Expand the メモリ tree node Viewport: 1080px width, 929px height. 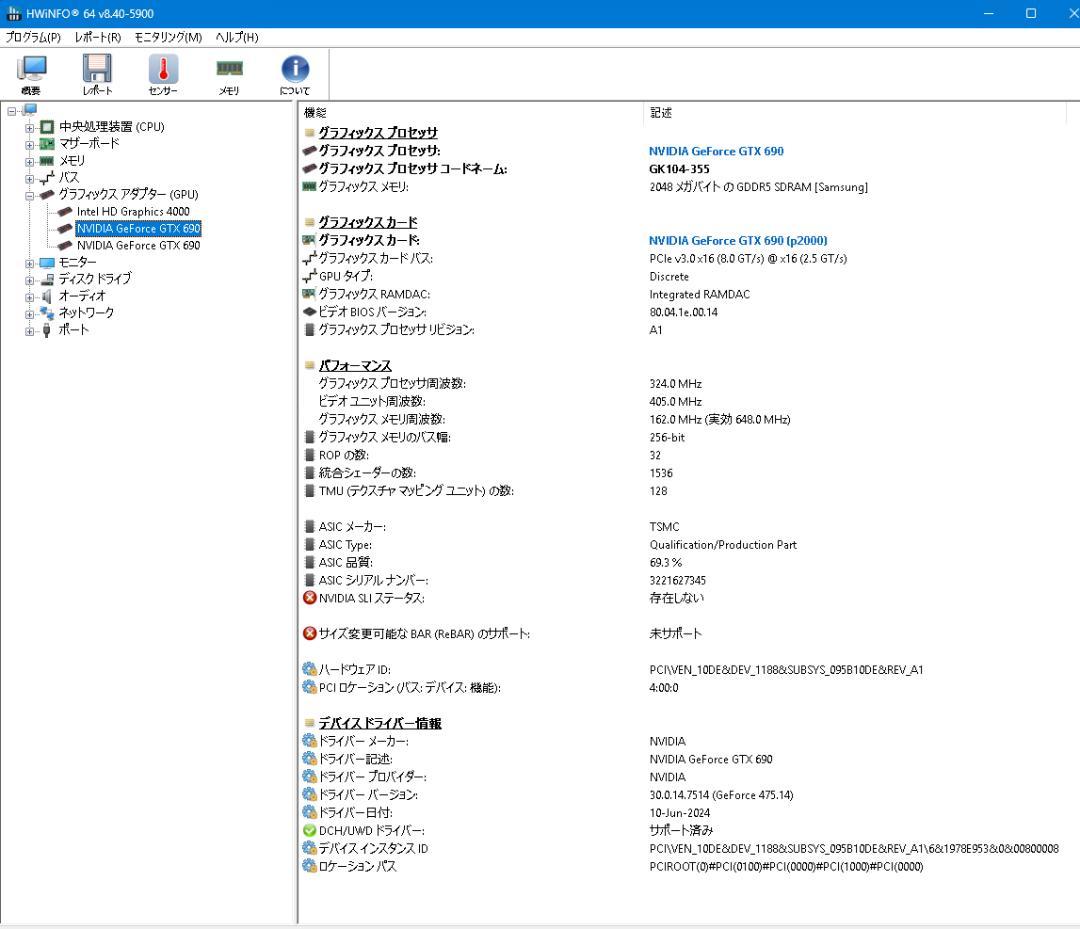click(30, 162)
